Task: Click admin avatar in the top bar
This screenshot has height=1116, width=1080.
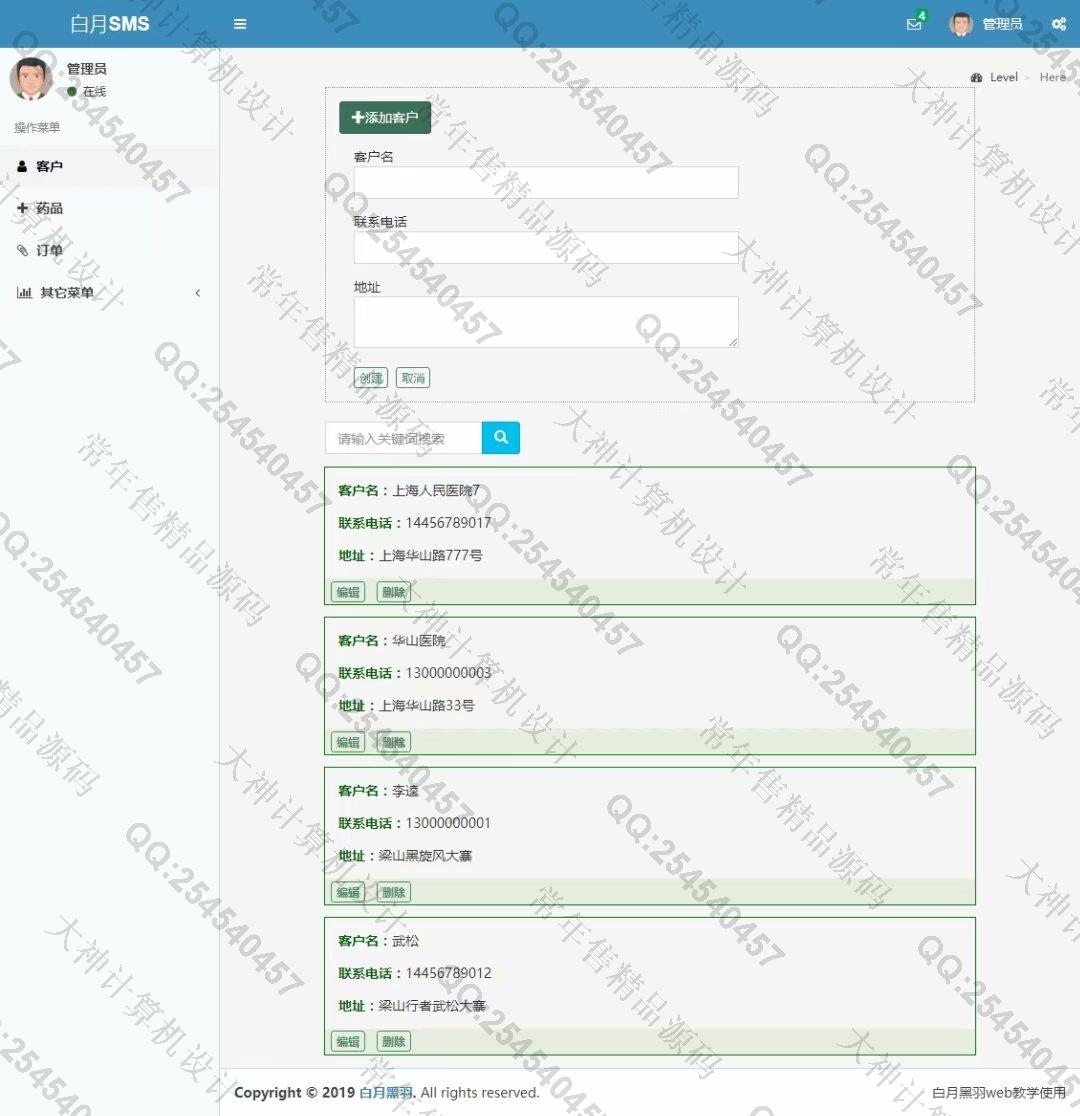Action: [x=961, y=24]
